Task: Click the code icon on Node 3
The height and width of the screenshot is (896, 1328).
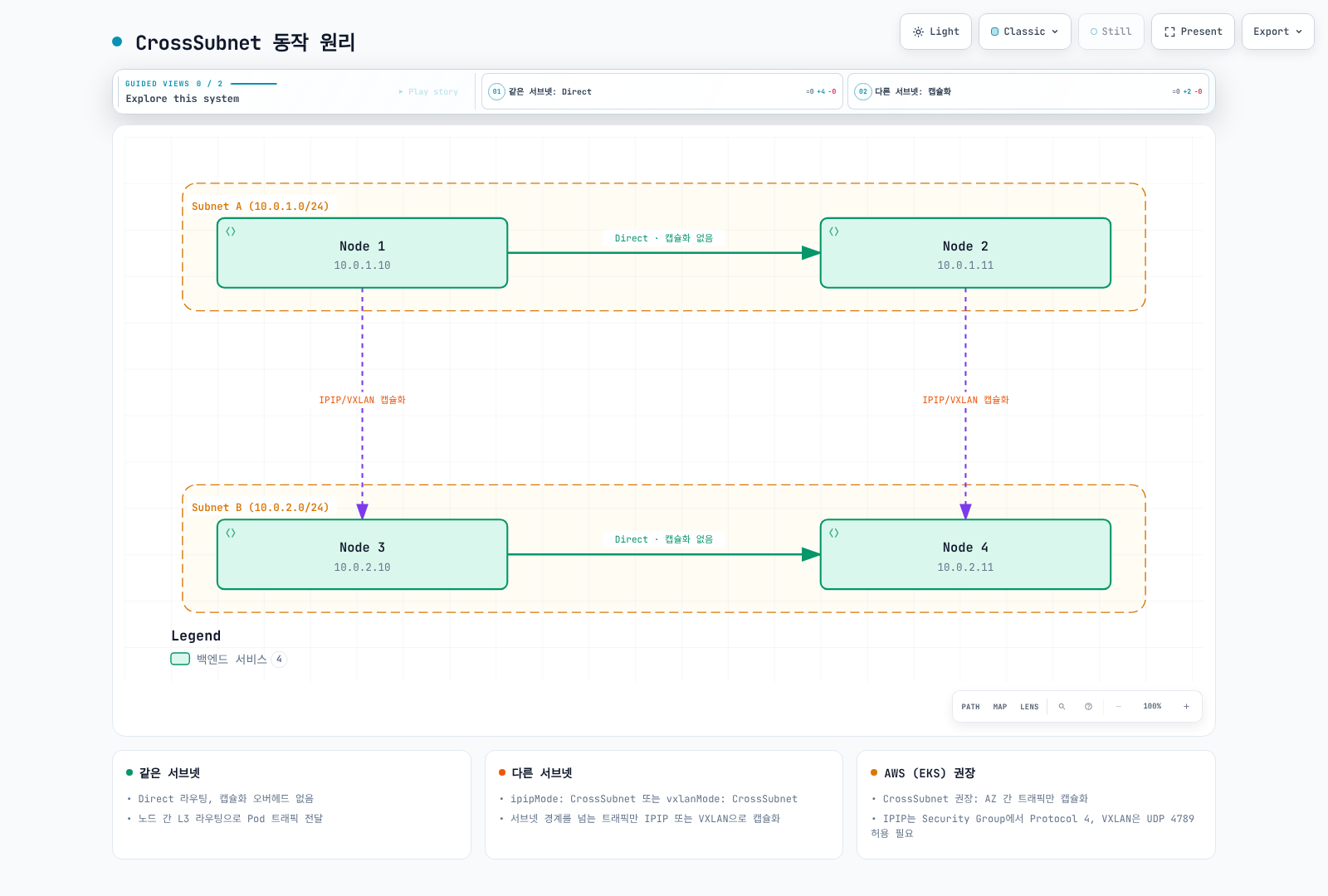Action: (x=231, y=533)
